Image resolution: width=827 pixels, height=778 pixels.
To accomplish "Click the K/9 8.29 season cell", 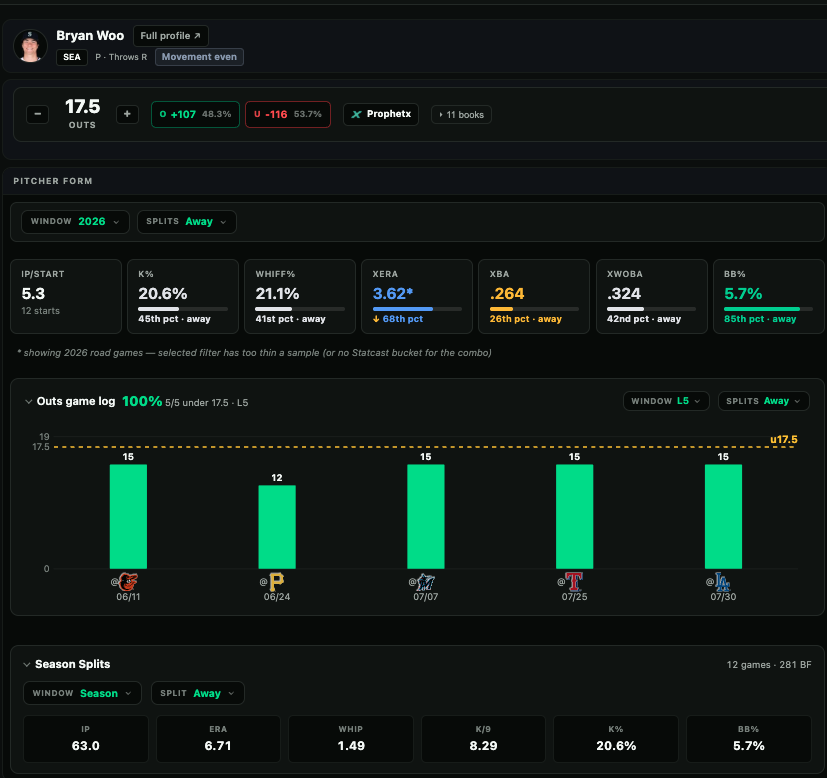I will pos(483,739).
